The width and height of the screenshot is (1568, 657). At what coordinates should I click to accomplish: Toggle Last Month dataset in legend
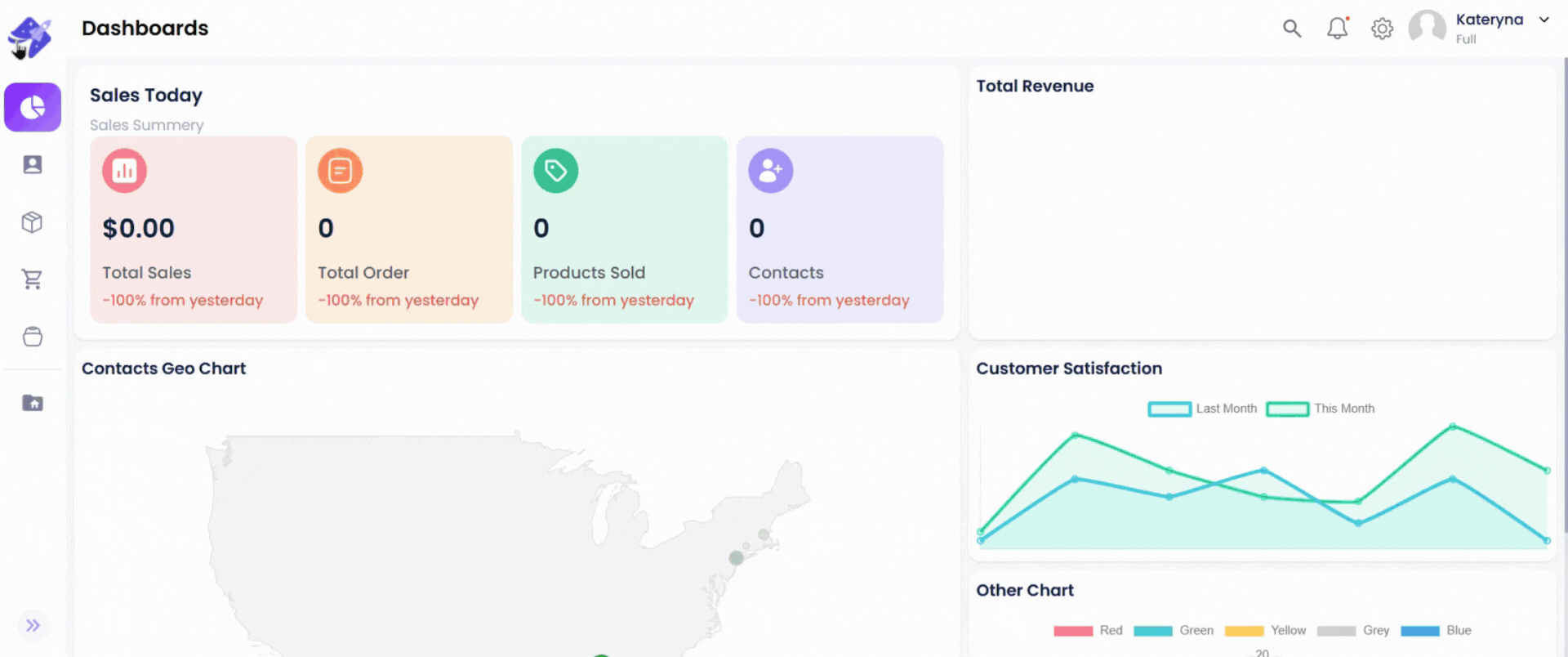[1202, 409]
